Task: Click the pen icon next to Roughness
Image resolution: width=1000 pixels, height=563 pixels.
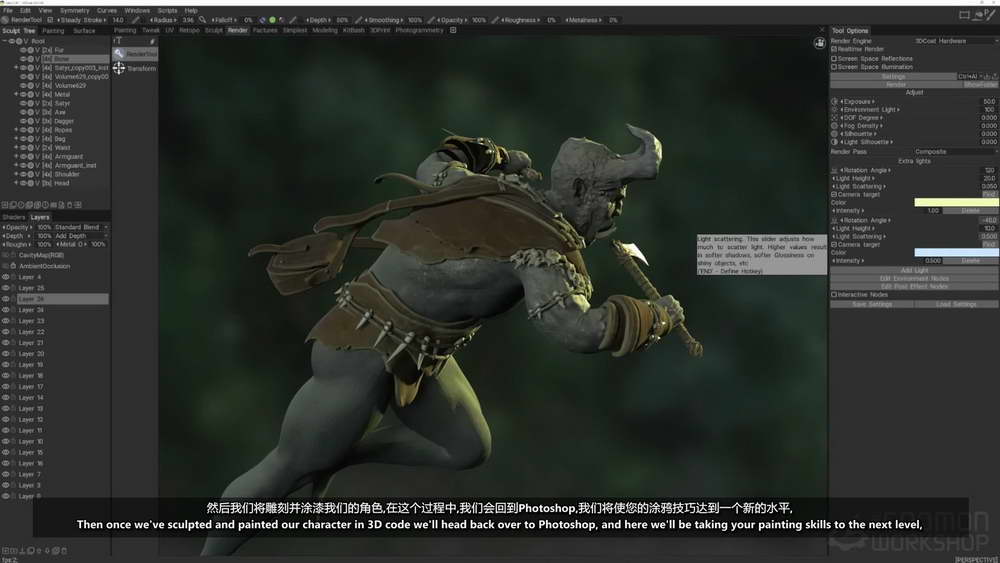Action: tap(496, 20)
